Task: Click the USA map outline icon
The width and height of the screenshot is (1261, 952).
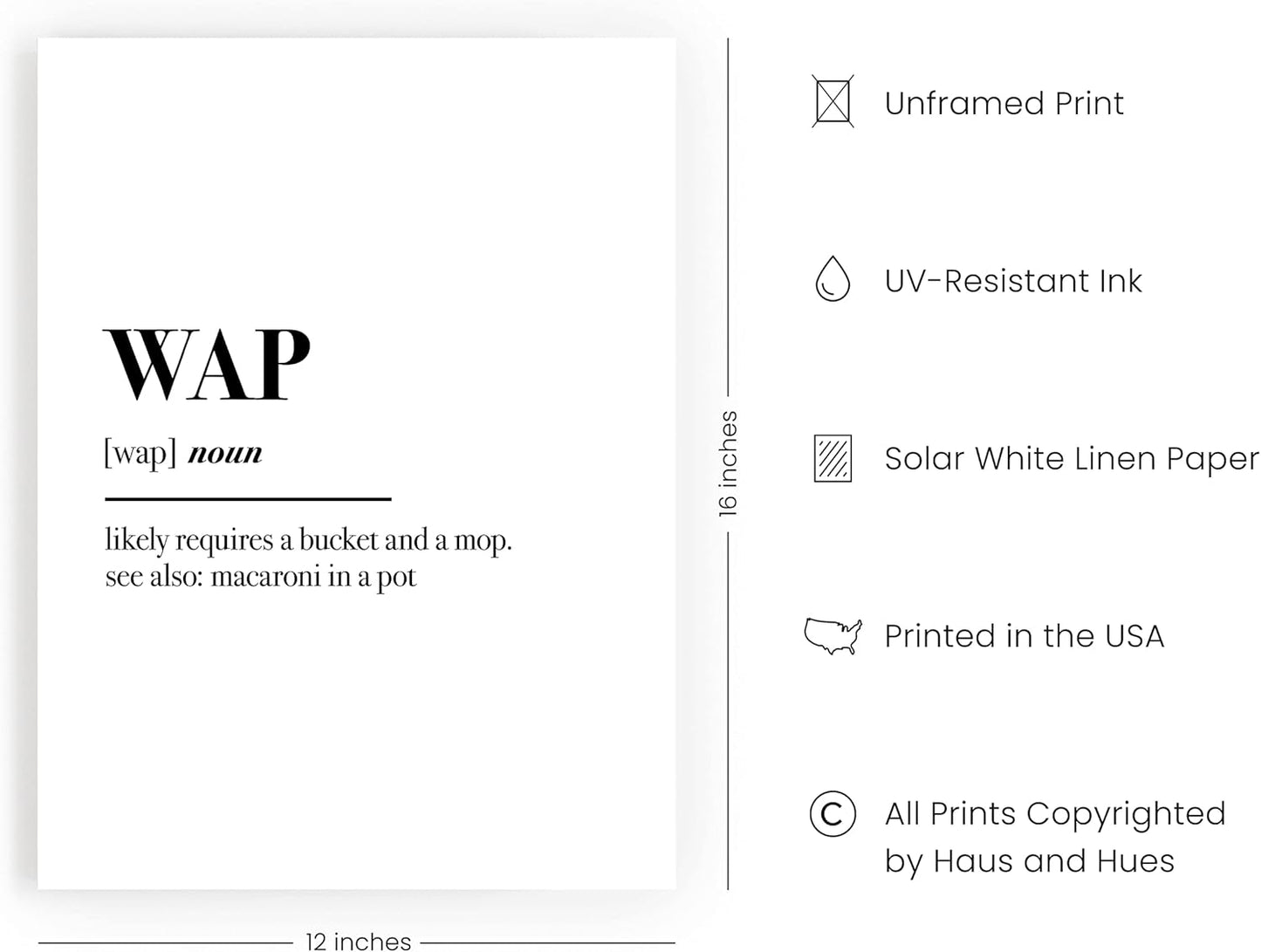Action: [833, 636]
